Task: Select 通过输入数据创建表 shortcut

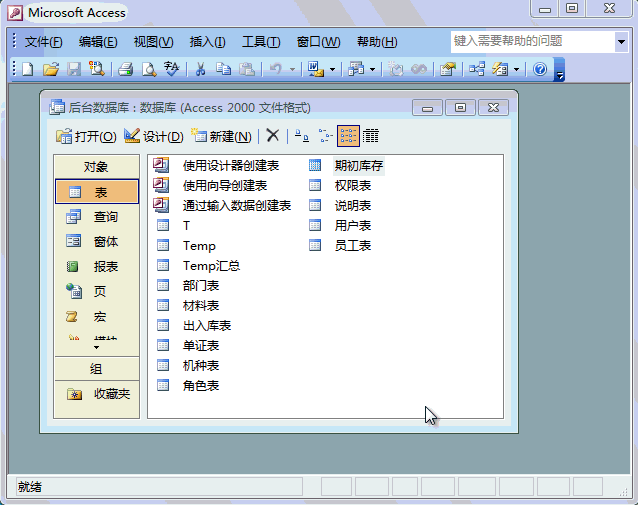Action: tap(223, 205)
